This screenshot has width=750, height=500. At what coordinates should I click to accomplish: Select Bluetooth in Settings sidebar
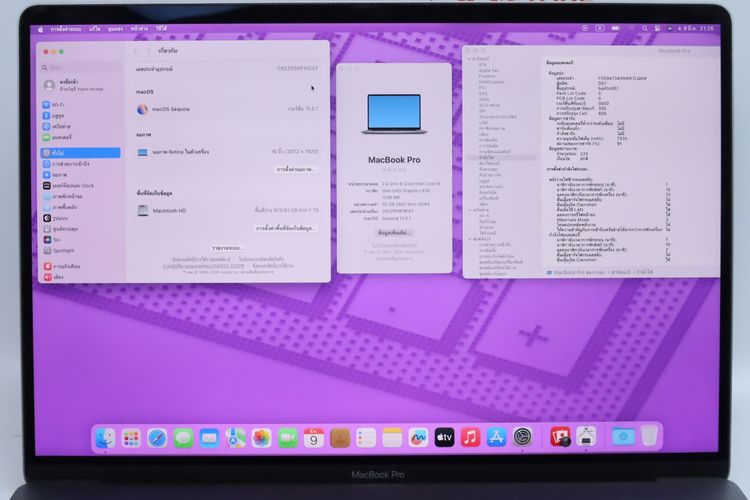click(x=80, y=115)
